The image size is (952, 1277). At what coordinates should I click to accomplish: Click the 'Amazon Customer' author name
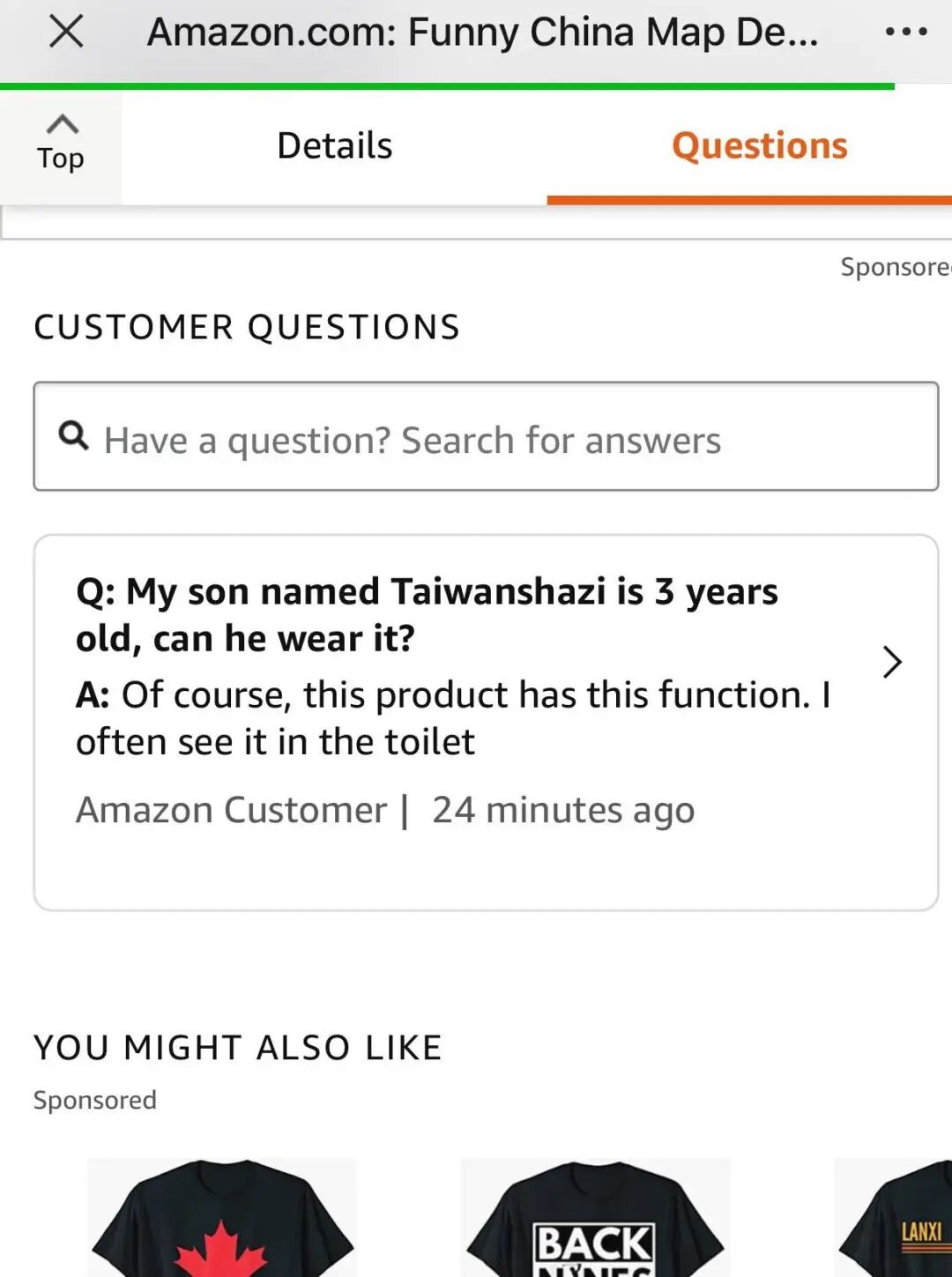pyautogui.click(x=231, y=810)
